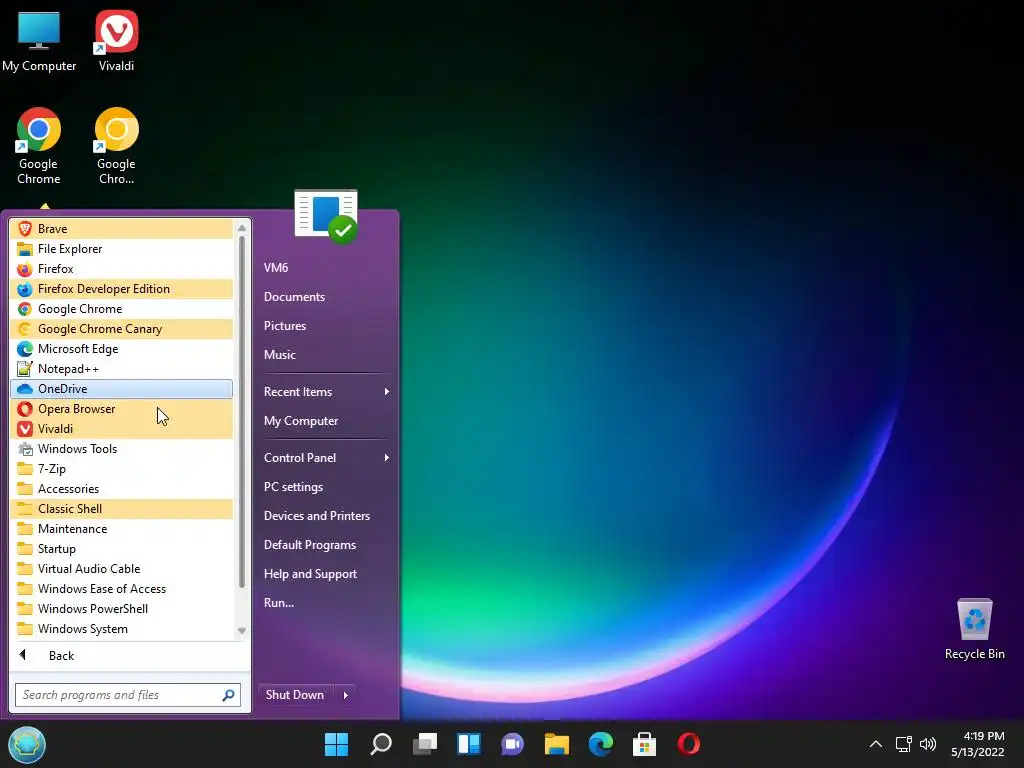
Task: Open File Explorer from the taskbar
Action: (556, 744)
